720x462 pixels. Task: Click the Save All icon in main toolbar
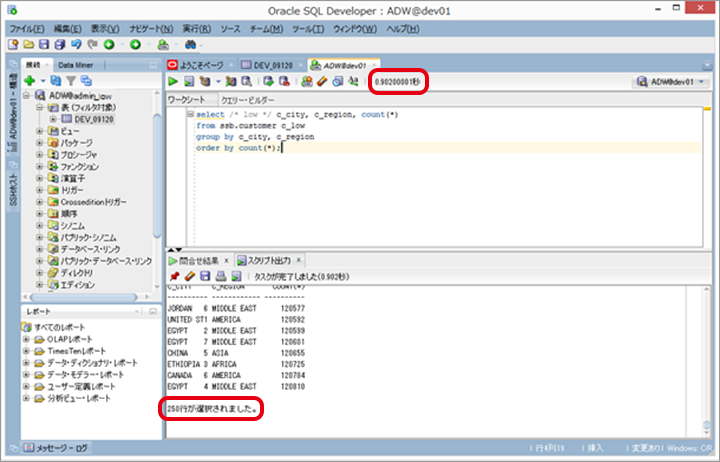point(61,46)
